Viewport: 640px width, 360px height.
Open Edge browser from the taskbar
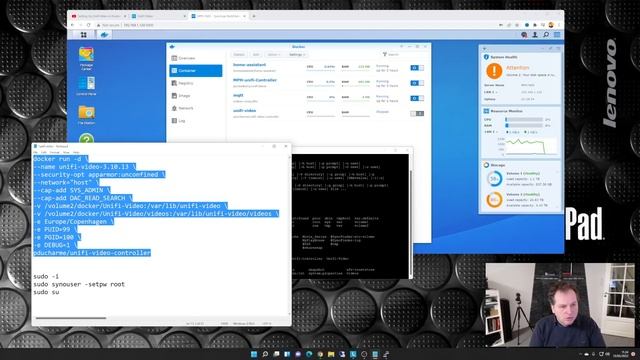309,354
